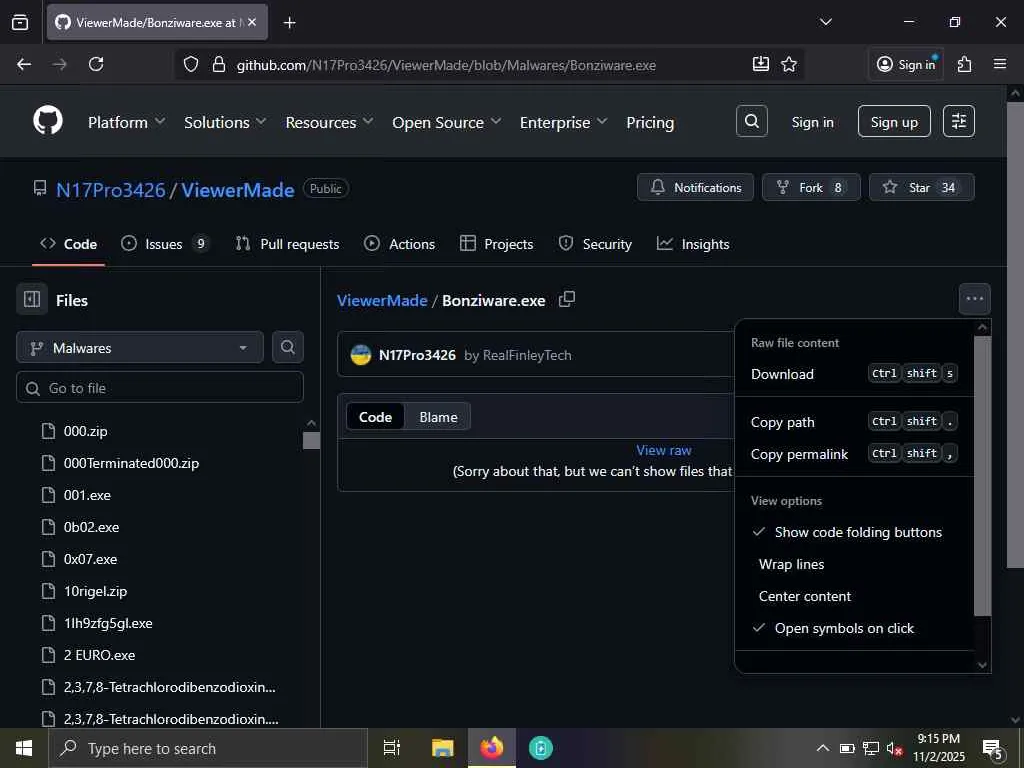Click the View raw link

664,450
